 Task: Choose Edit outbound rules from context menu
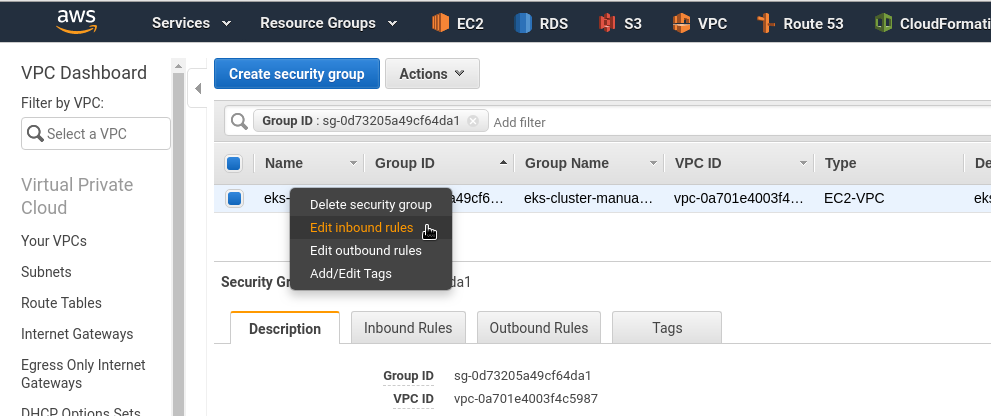[370, 251]
